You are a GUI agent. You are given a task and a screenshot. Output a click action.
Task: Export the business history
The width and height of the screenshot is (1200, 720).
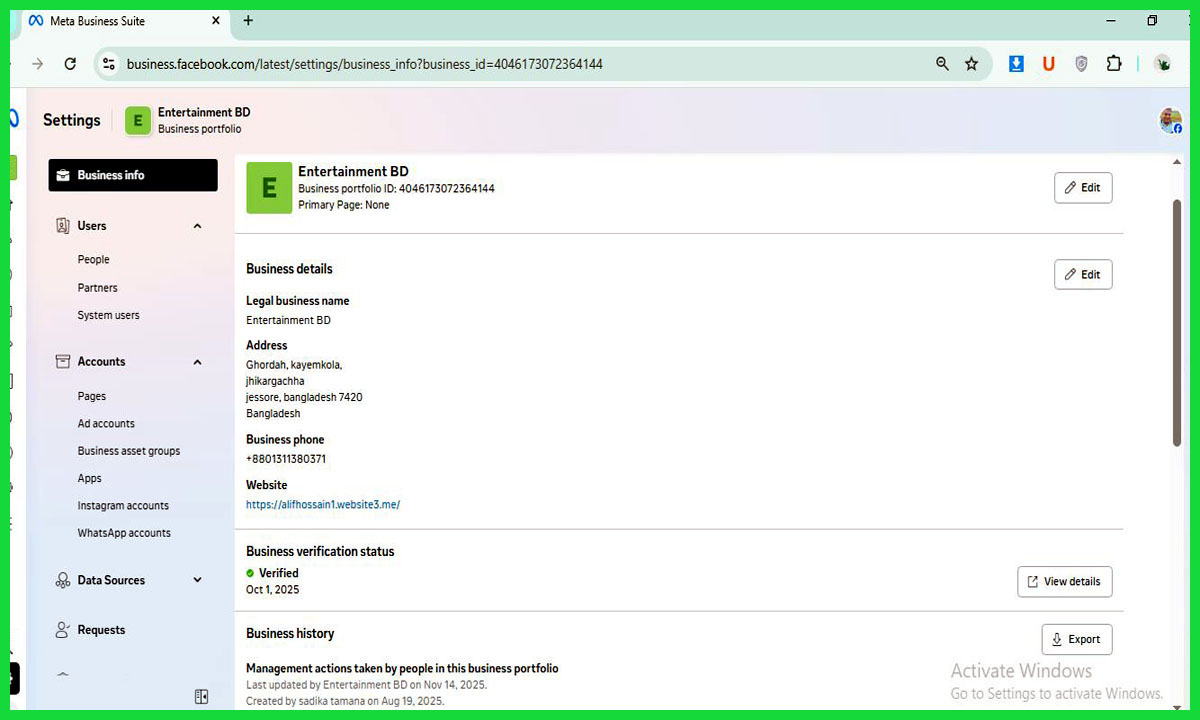pyautogui.click(x=1076, y=640)
